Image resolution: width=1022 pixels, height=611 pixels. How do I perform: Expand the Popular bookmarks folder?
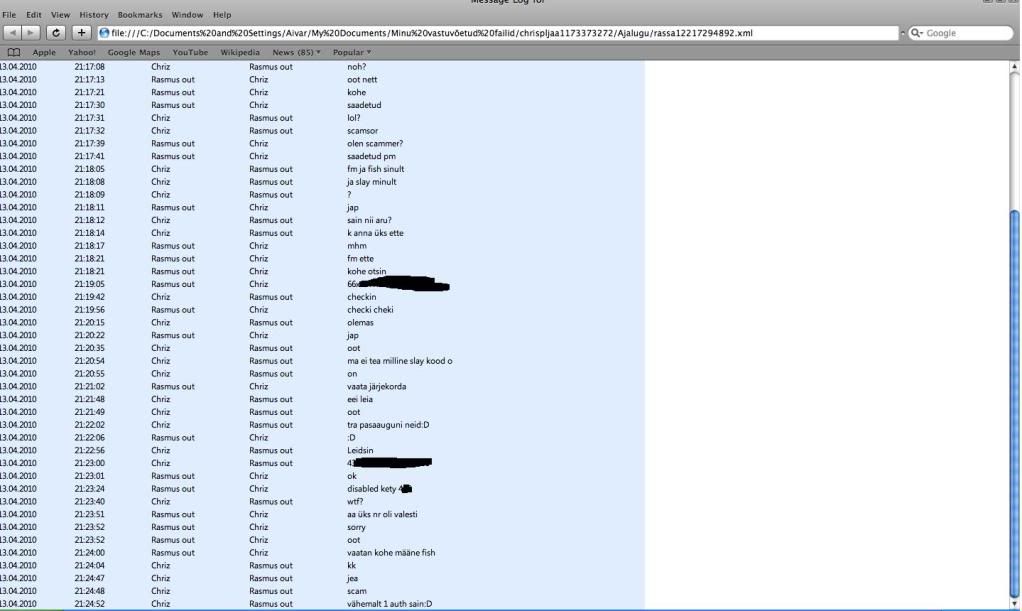coord(351,52)
